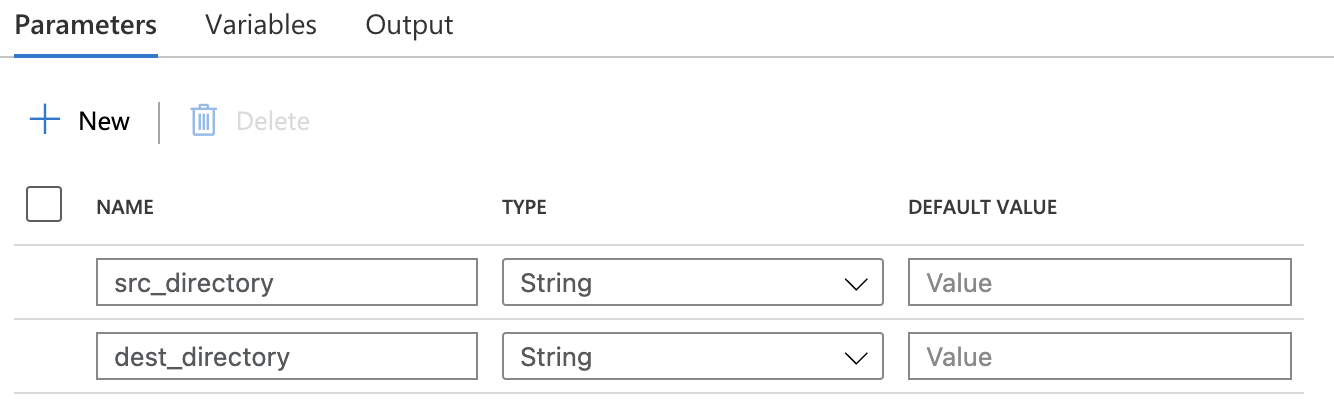The width and height of the screenshot is (1334, 418).
Task: Click the chevron arrow in src_directory type
Action: click(856, 284)
